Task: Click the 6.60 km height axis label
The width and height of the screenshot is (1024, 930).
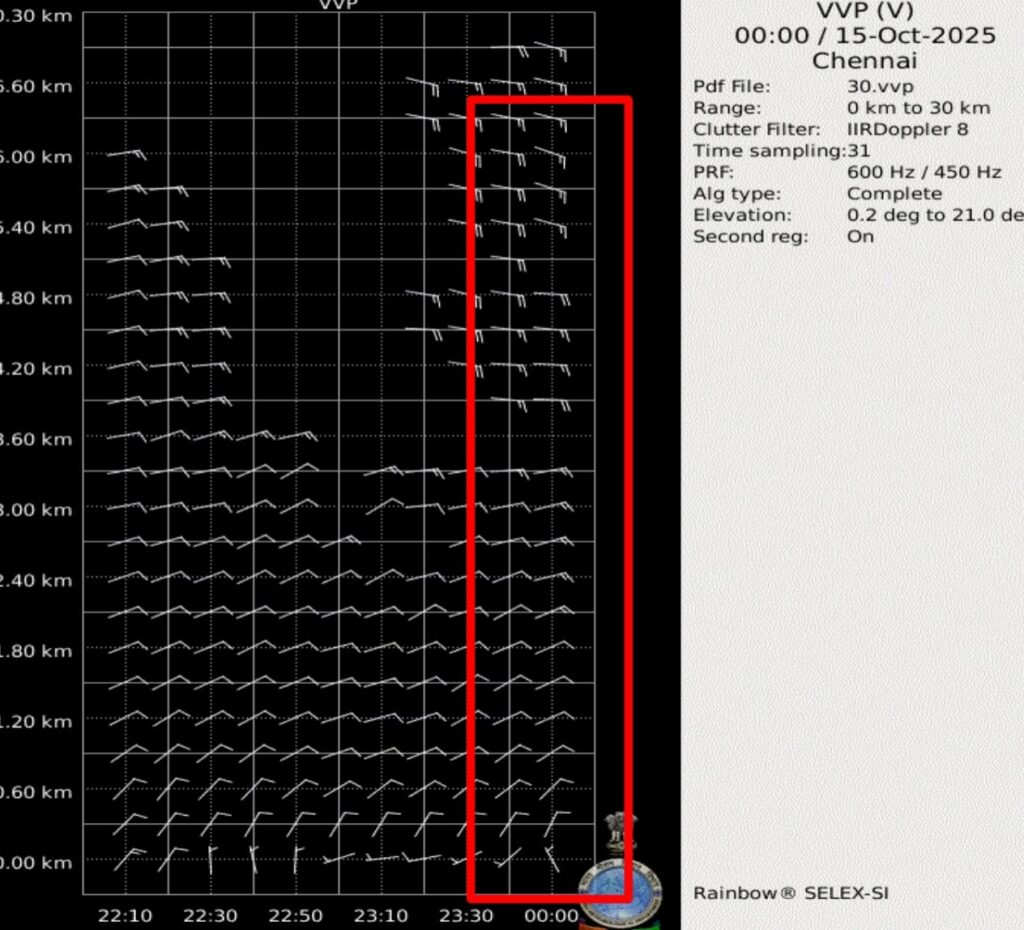Action: coord(36,87)
